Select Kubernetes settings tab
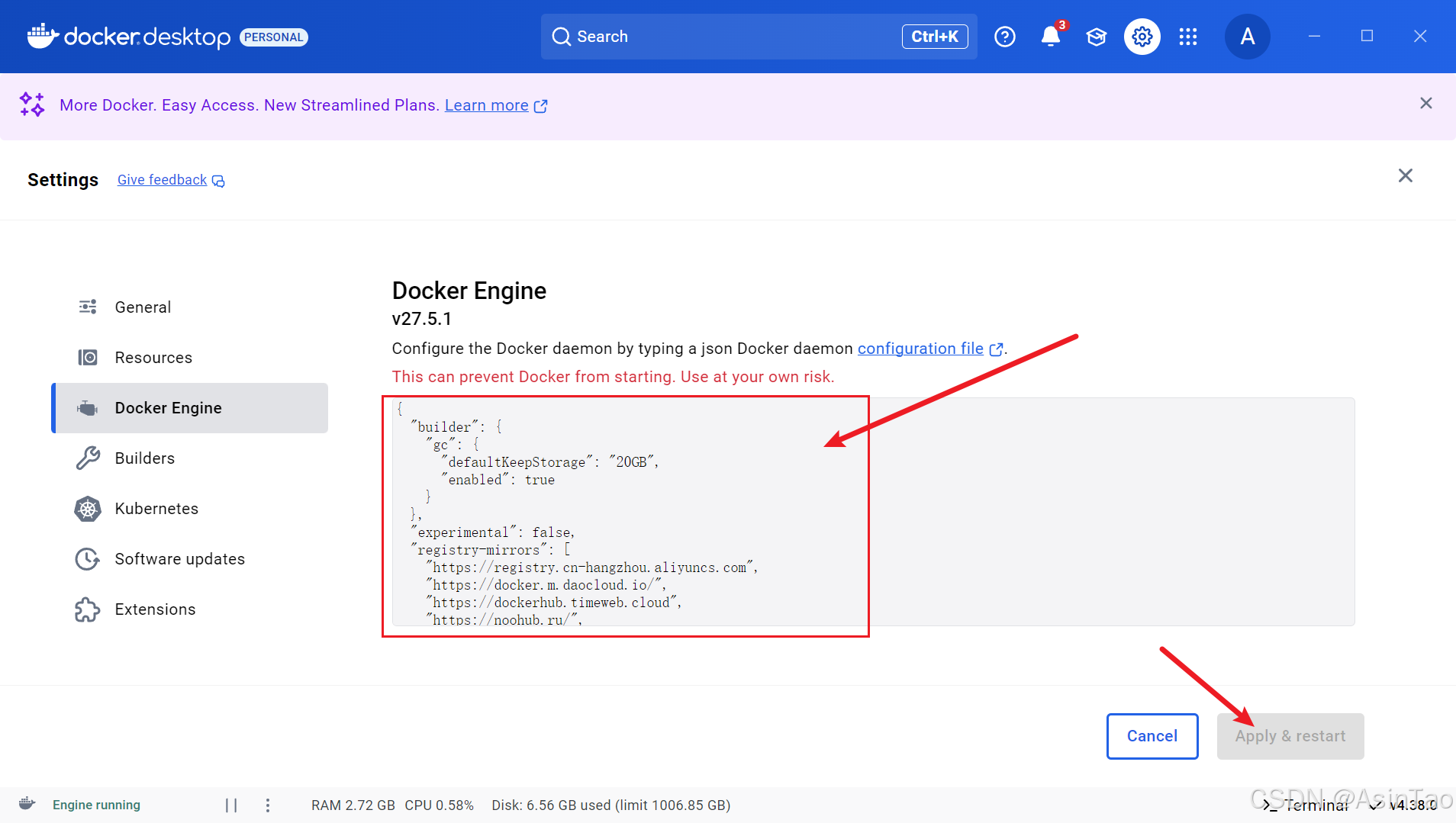The height and width of the screenshot is (823, 1456). (x=190, y=509)
